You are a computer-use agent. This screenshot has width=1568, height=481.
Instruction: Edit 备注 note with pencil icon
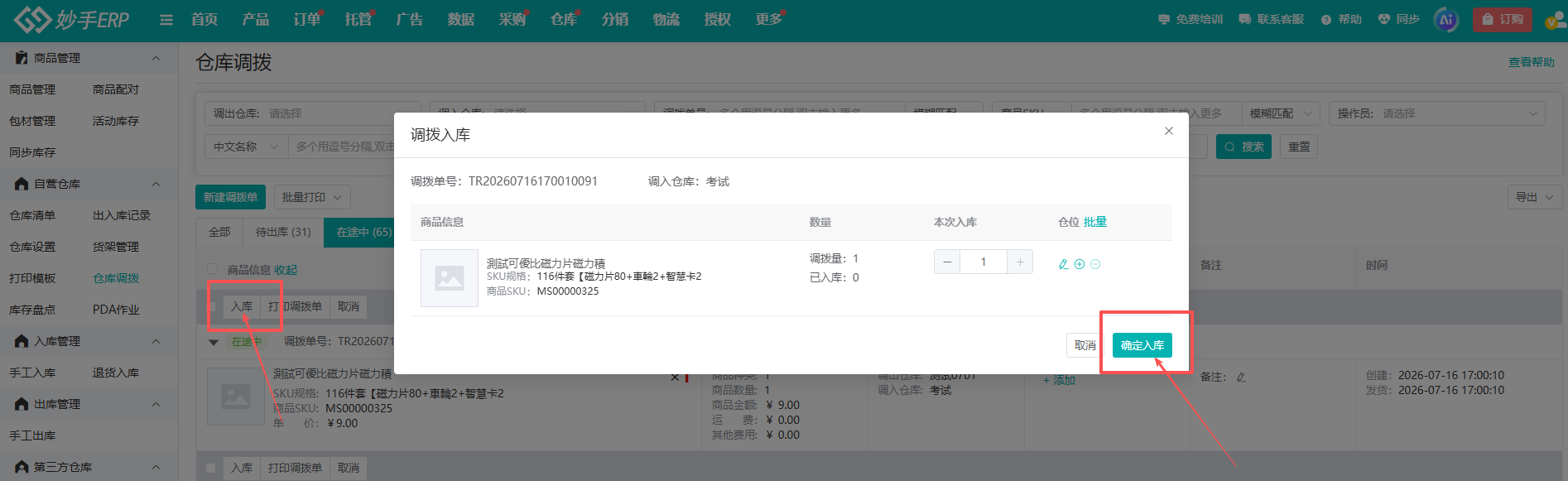[x=1241, y=378]
